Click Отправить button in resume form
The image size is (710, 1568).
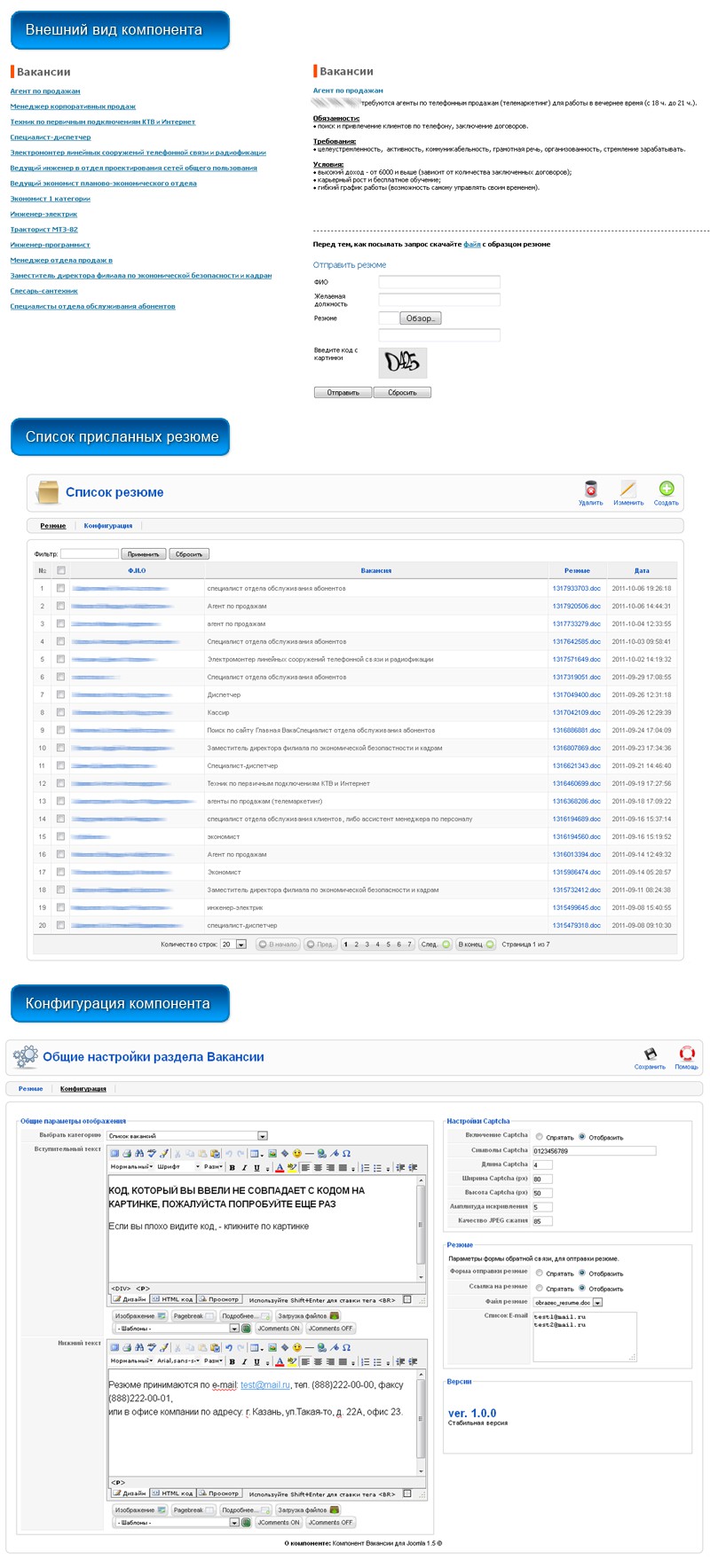[343, 392]
